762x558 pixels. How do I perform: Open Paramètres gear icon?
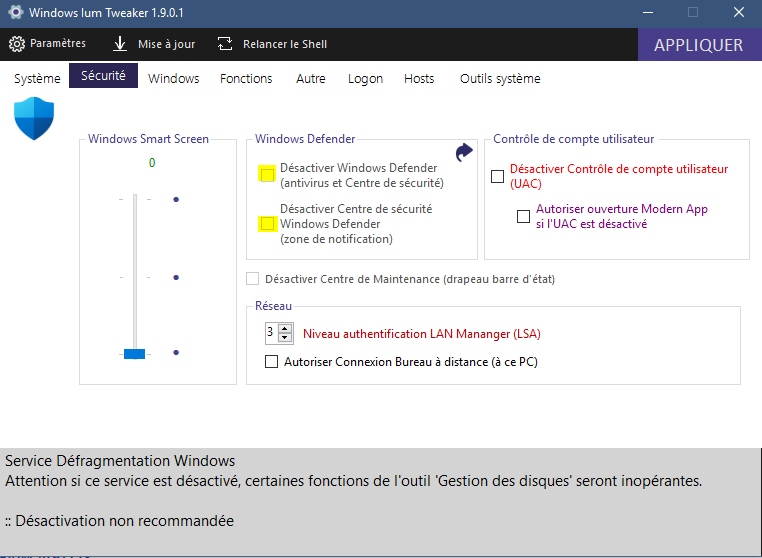coord(17,44)
